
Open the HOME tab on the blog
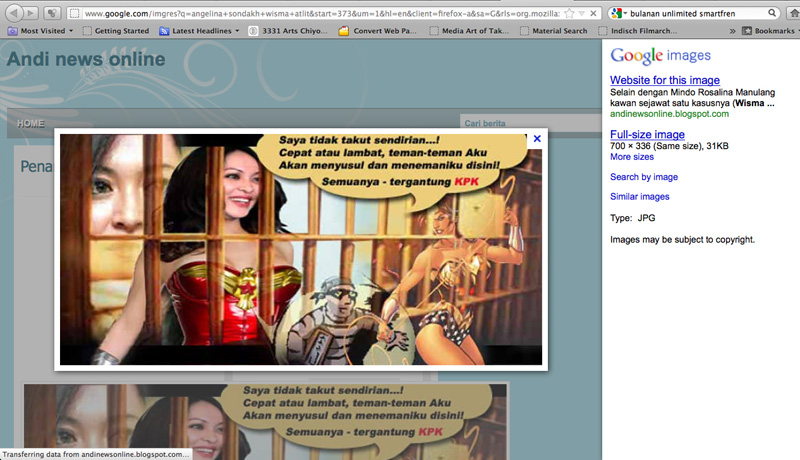pyautogui.click(x=31, y=123)
